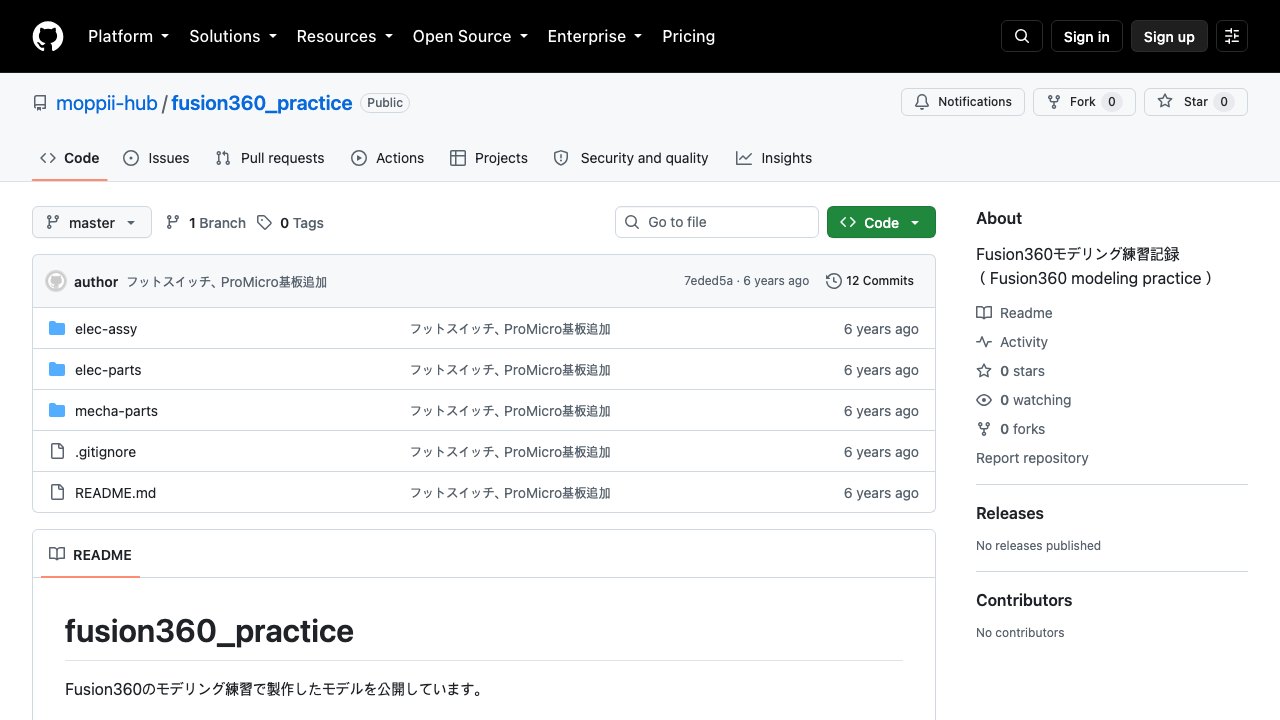
Task: Click the eye icon beside 0 watching
Action: click(x=984, y=400)
